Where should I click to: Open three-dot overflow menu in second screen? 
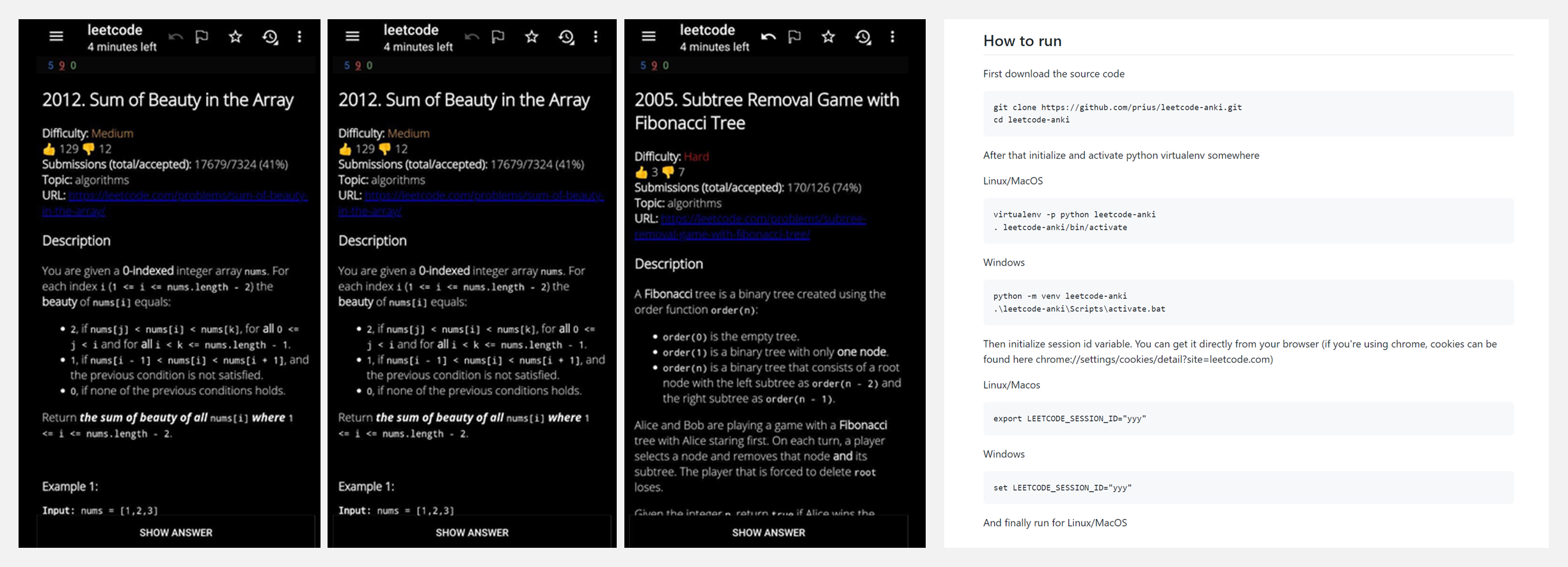596,37
